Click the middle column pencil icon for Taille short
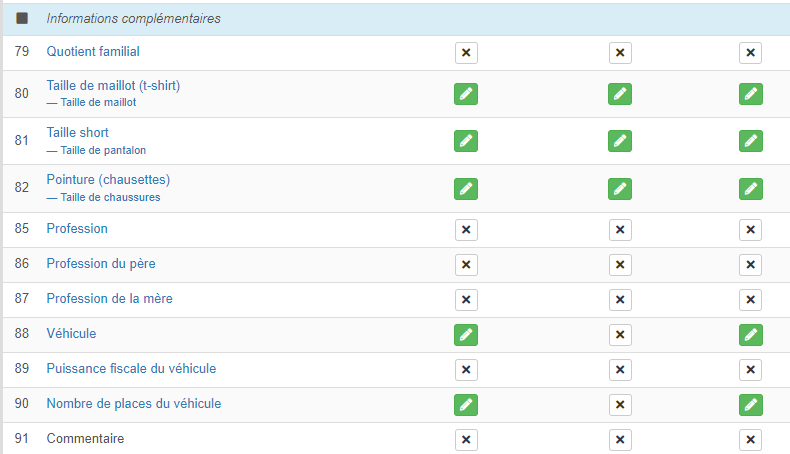Viewport: 790px width, 454px height. tap(620, 141)
